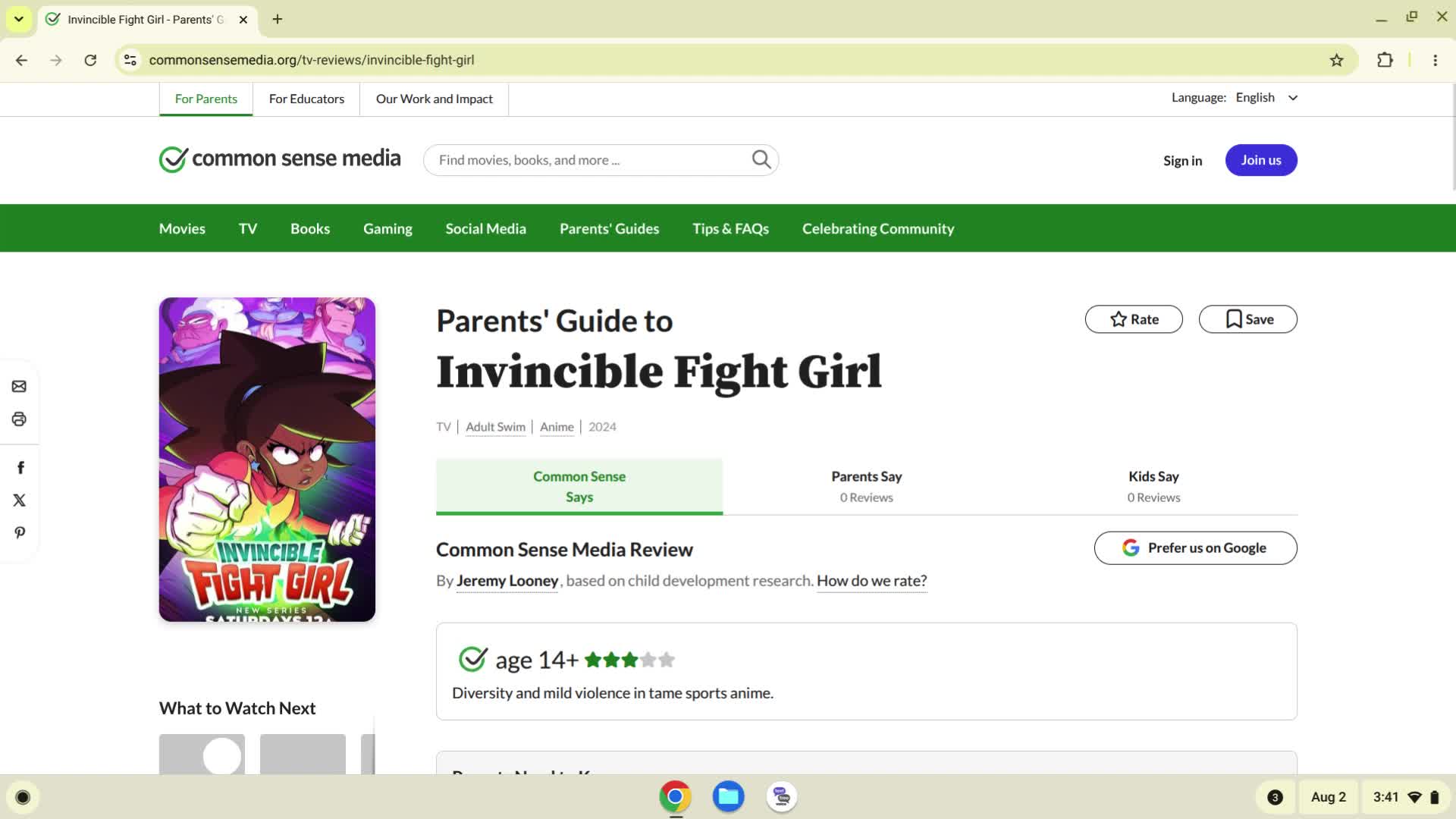Viewport: 1456px width, 819px height.
Task: Bookmark this page with star icon
Action: pyautogui.click(x=1337, y=60)
